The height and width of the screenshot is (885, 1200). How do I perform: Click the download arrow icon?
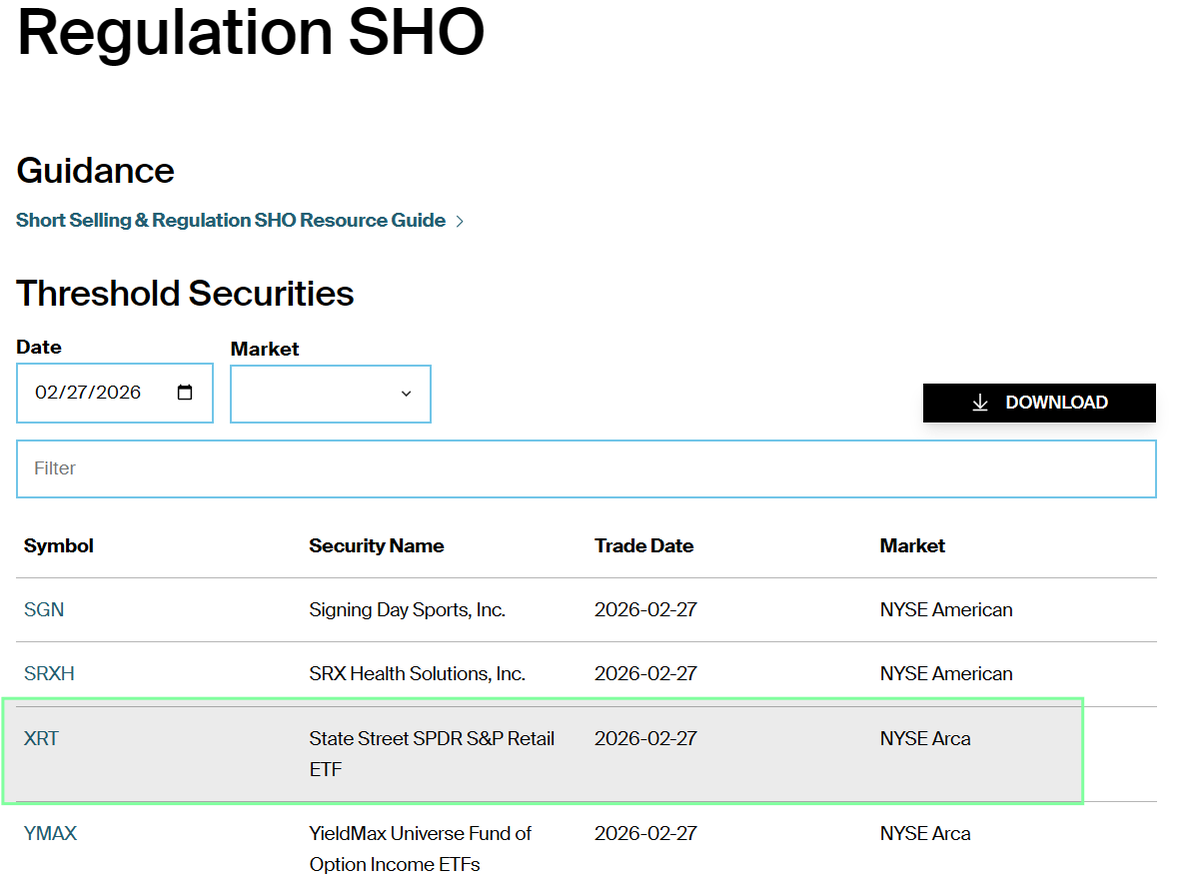pos(980,403)
